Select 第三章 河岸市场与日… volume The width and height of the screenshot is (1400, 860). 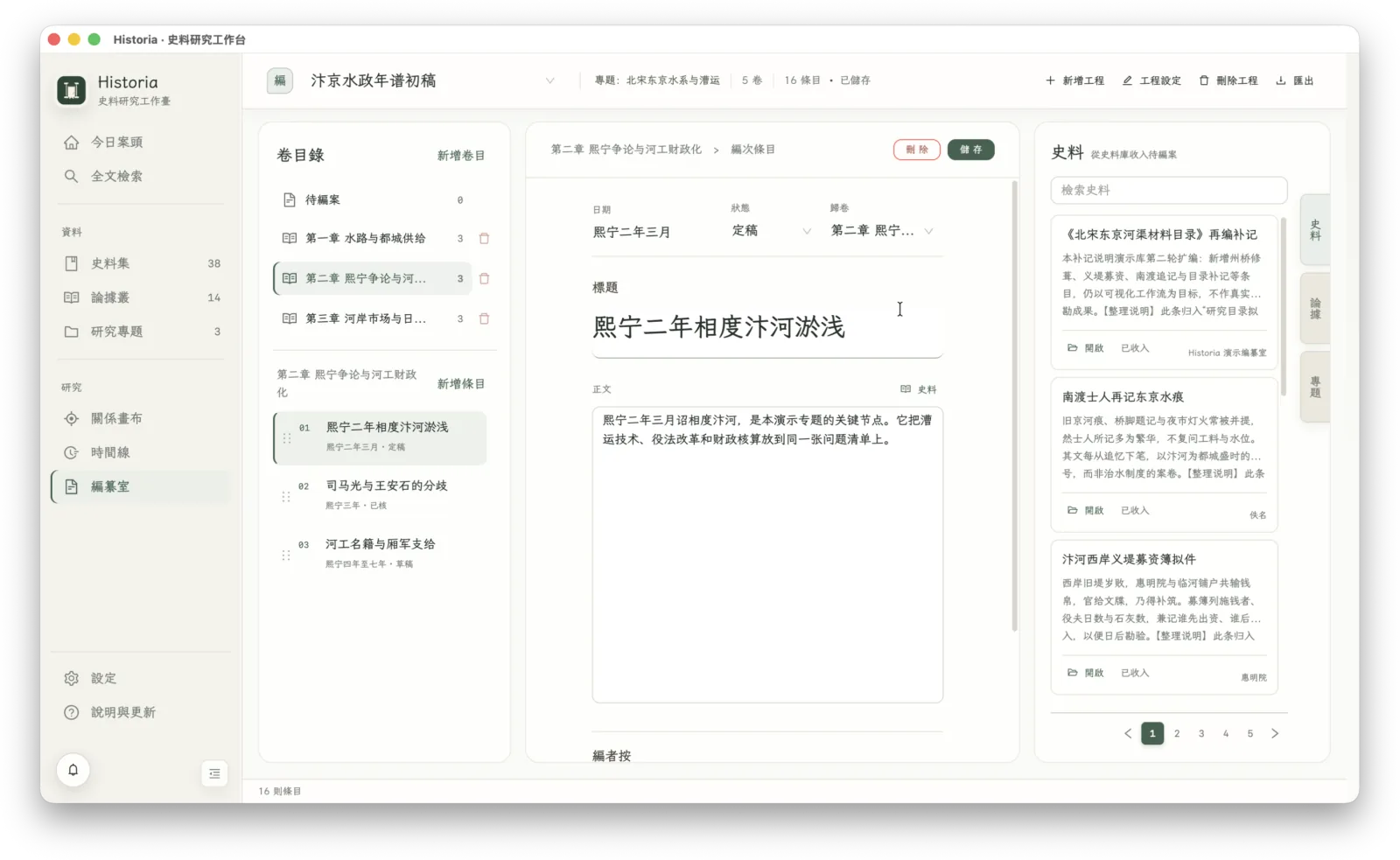click(x=374, y=318)
